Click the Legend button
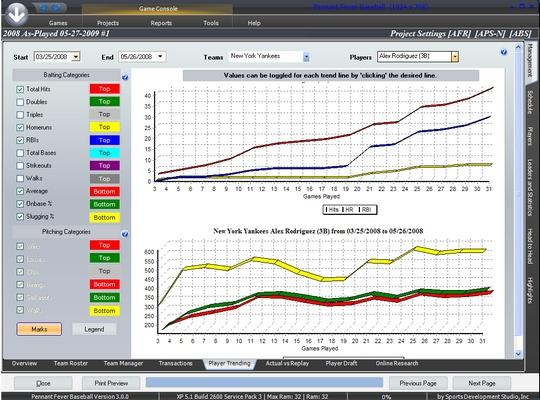This screenshot has height=400, width=540. pos(94,329)
